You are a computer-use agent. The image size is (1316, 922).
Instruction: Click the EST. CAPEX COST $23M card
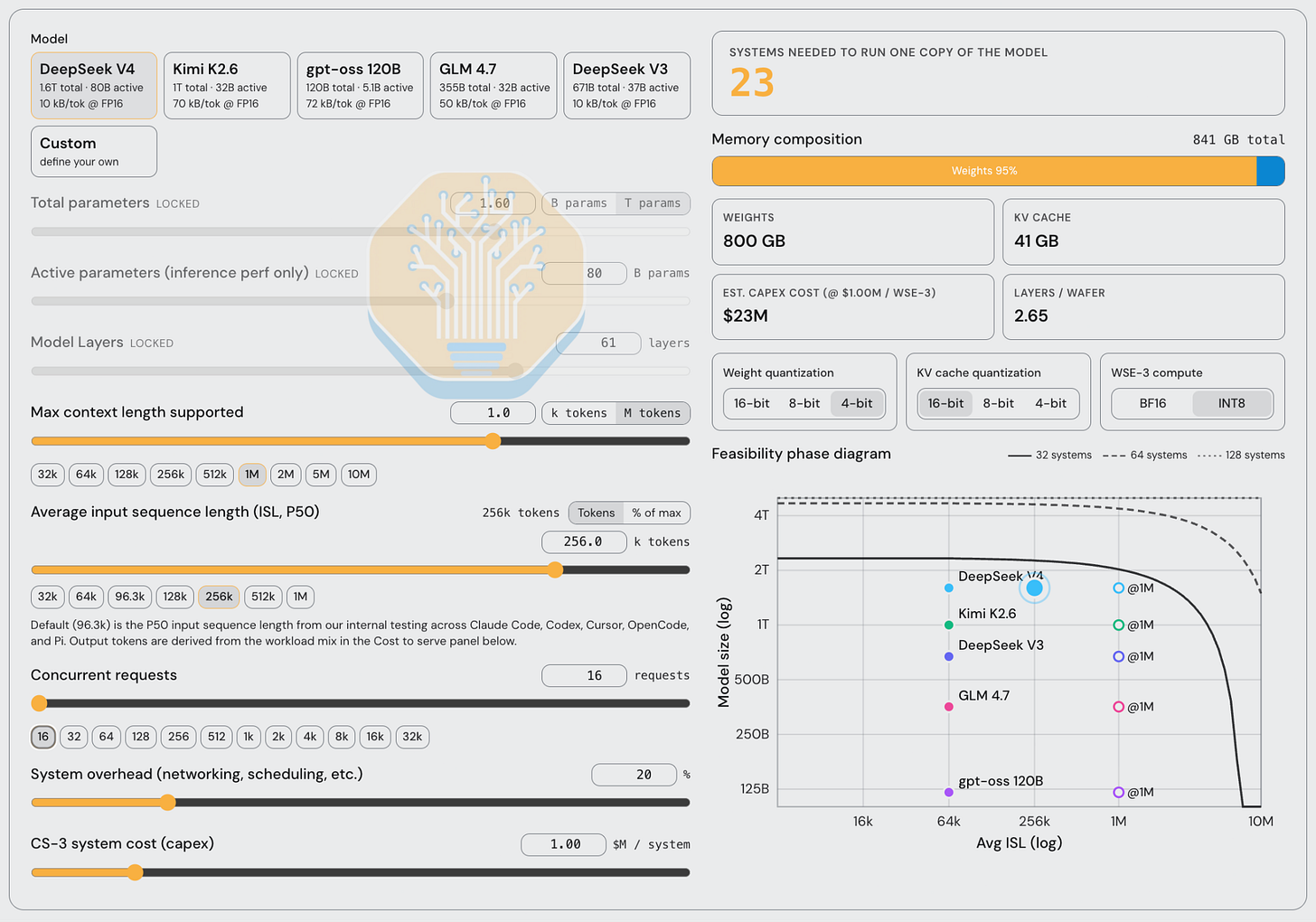tap(853, 307)
